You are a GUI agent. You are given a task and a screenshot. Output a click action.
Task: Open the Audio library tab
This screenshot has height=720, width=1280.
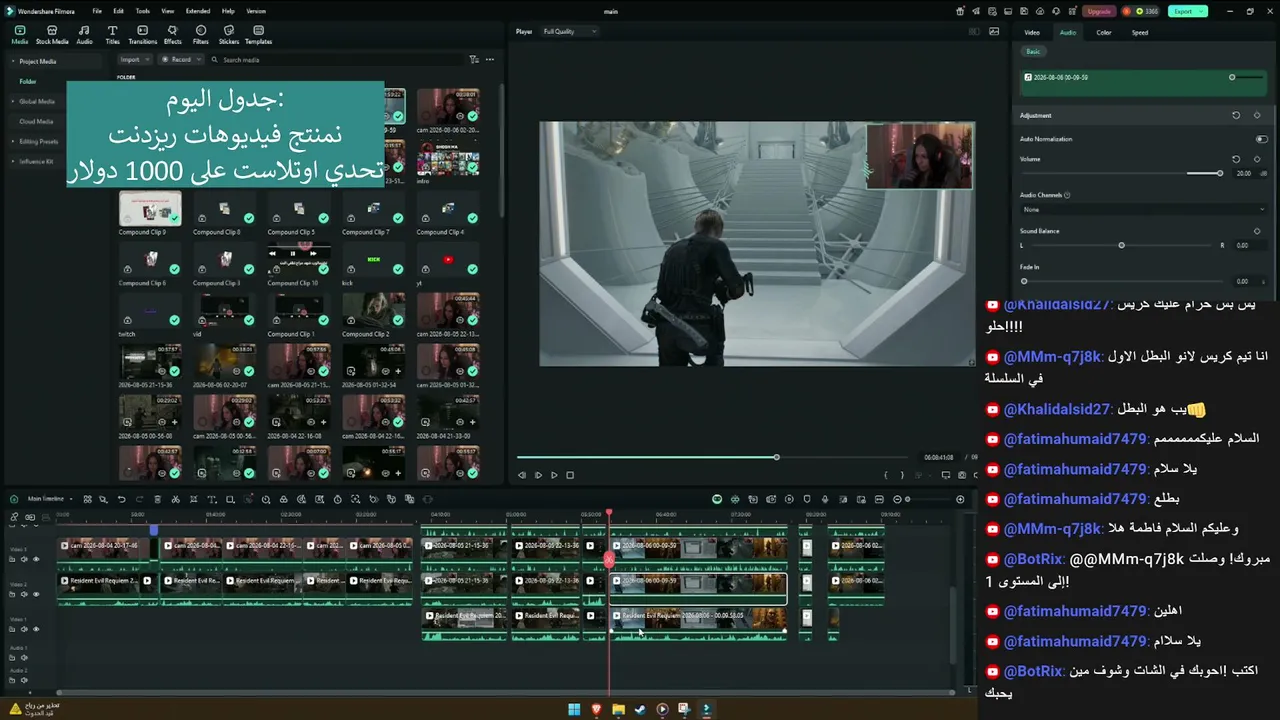point(84,35)
